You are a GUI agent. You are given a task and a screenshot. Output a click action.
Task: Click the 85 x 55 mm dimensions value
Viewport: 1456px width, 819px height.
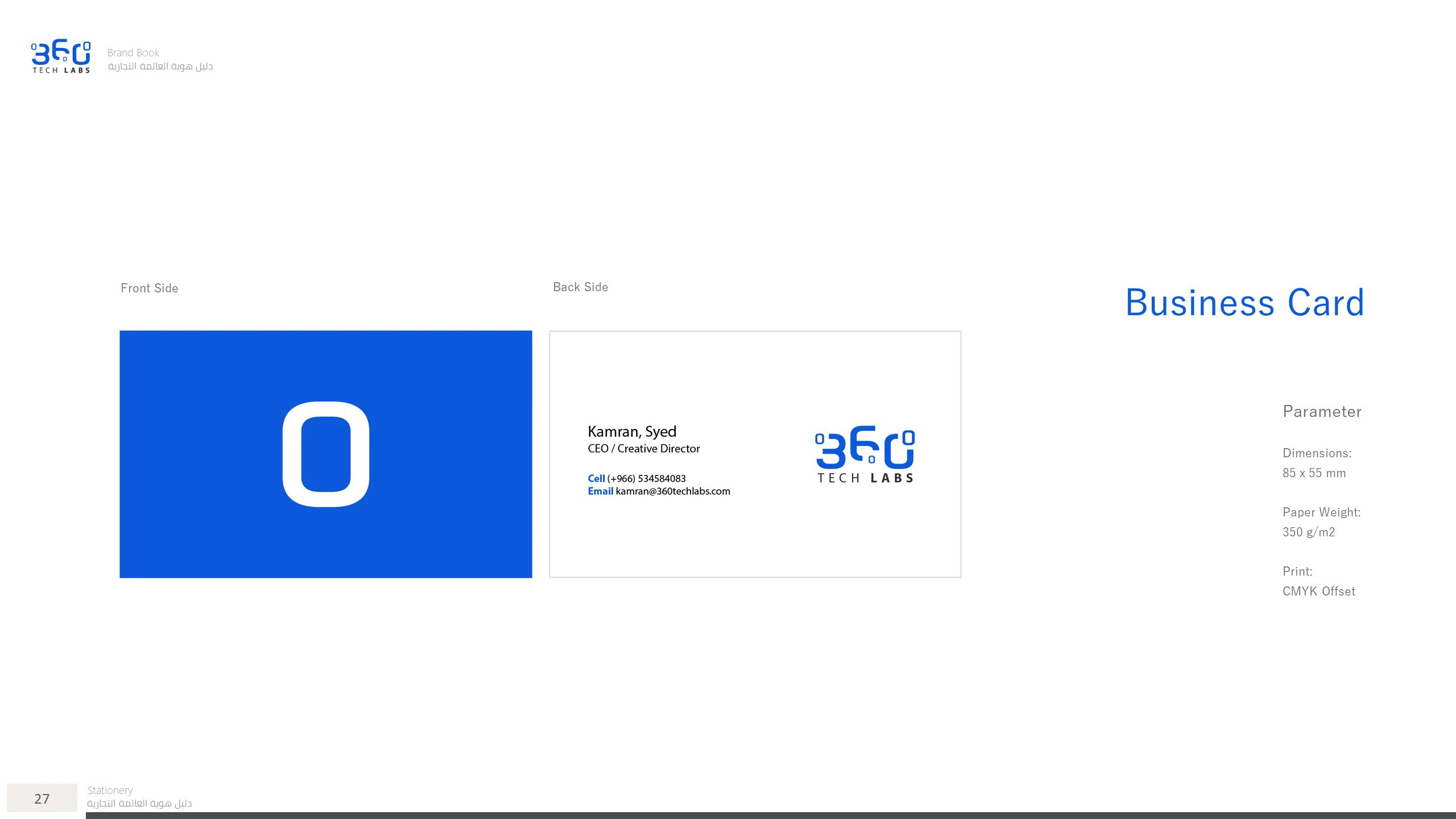point(1314,473)
